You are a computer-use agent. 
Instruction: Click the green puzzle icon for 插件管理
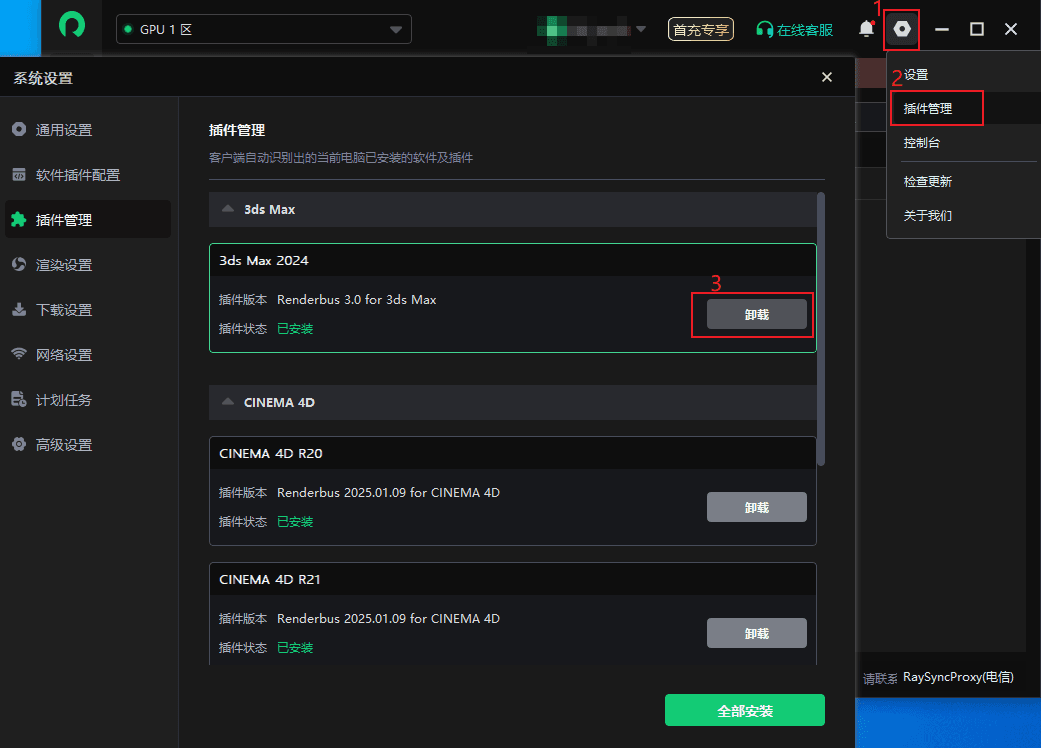click(19, 220)
